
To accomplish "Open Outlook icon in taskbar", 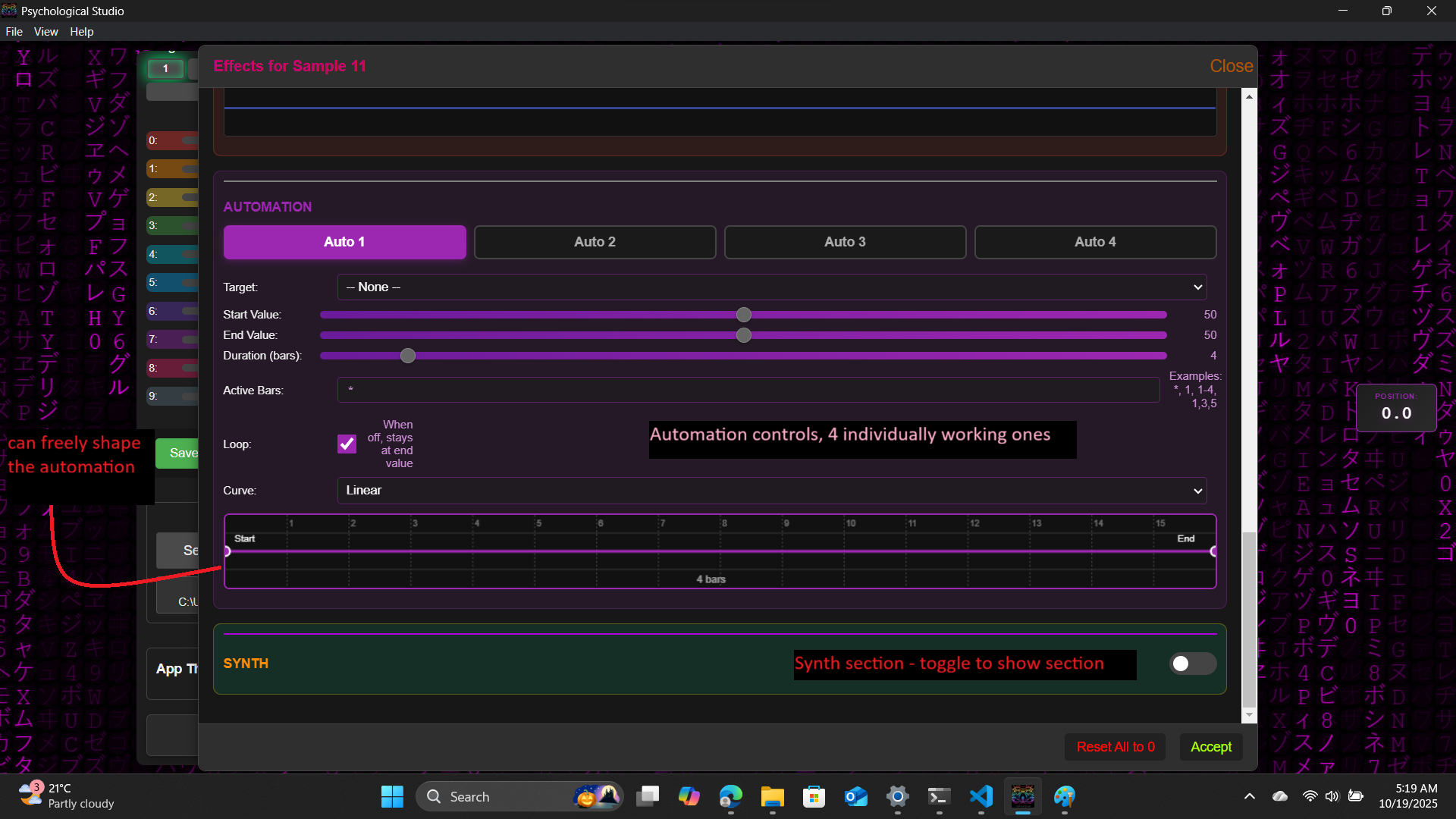I will (855, 796).
